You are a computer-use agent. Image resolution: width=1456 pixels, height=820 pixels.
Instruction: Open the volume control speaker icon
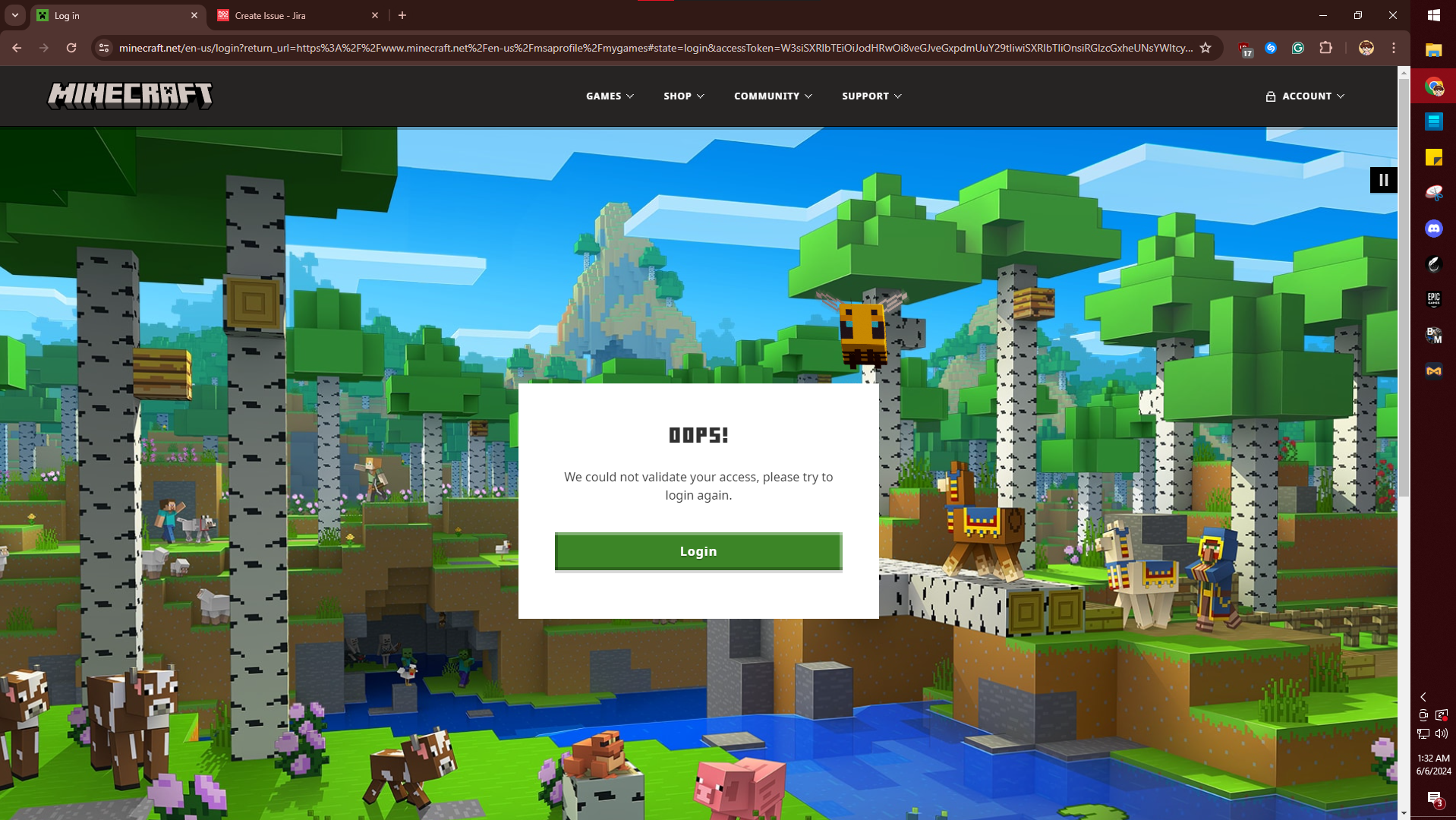point(1442,733)
